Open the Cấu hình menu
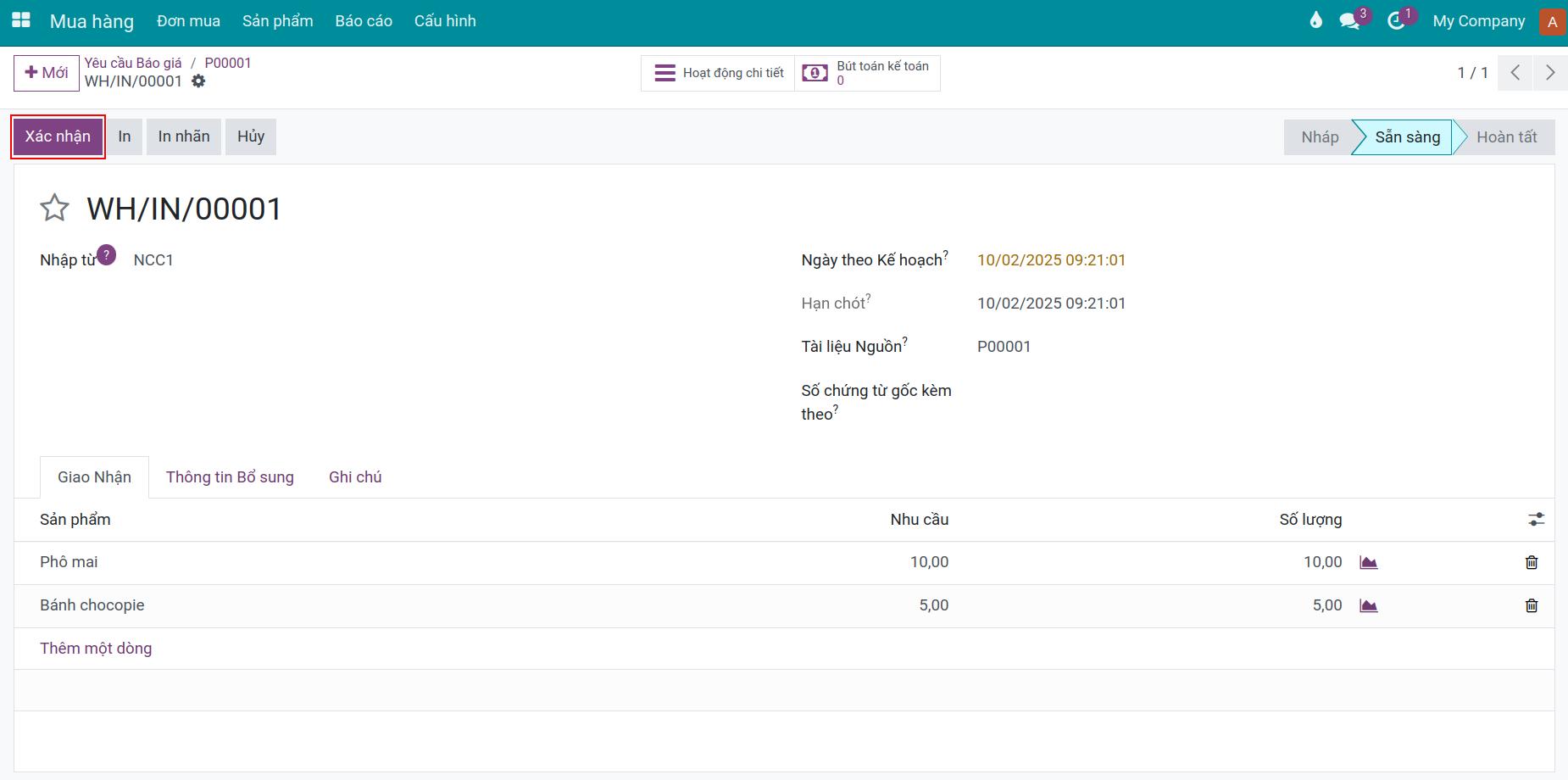 tap(445, 21)
